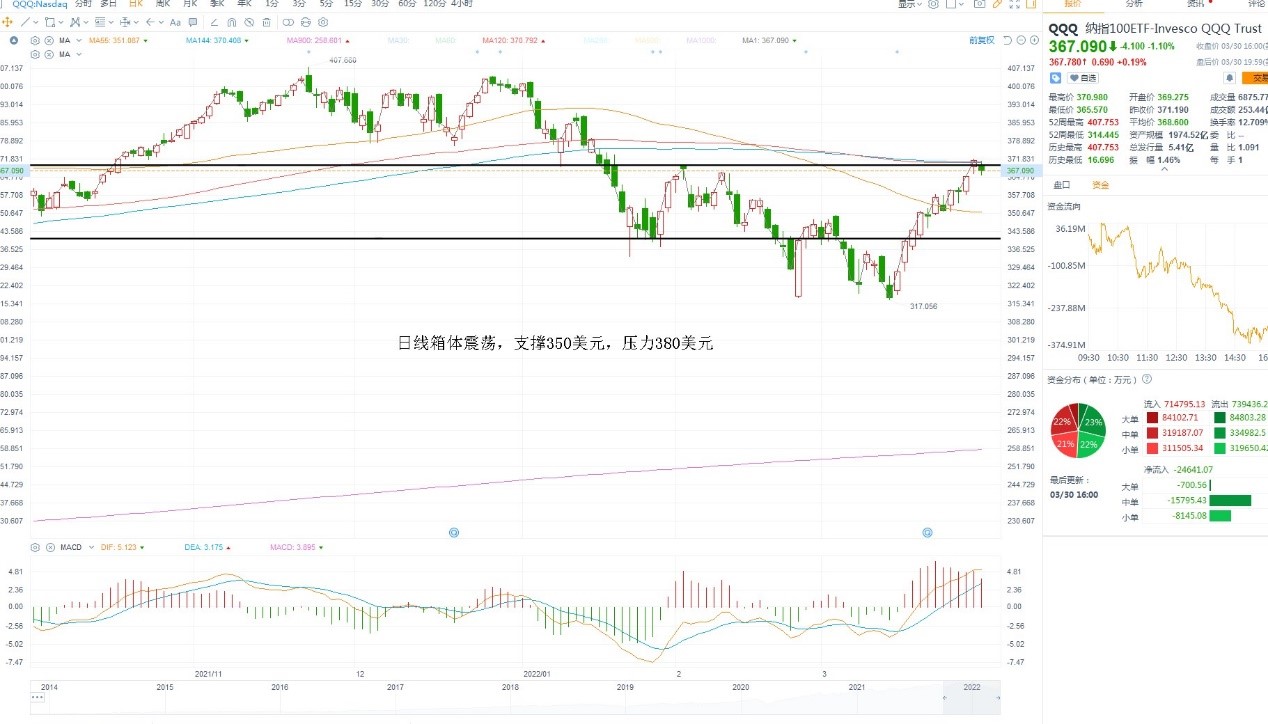
Task: Switch to 周K weekly chart
Action: tap(162, 4)
